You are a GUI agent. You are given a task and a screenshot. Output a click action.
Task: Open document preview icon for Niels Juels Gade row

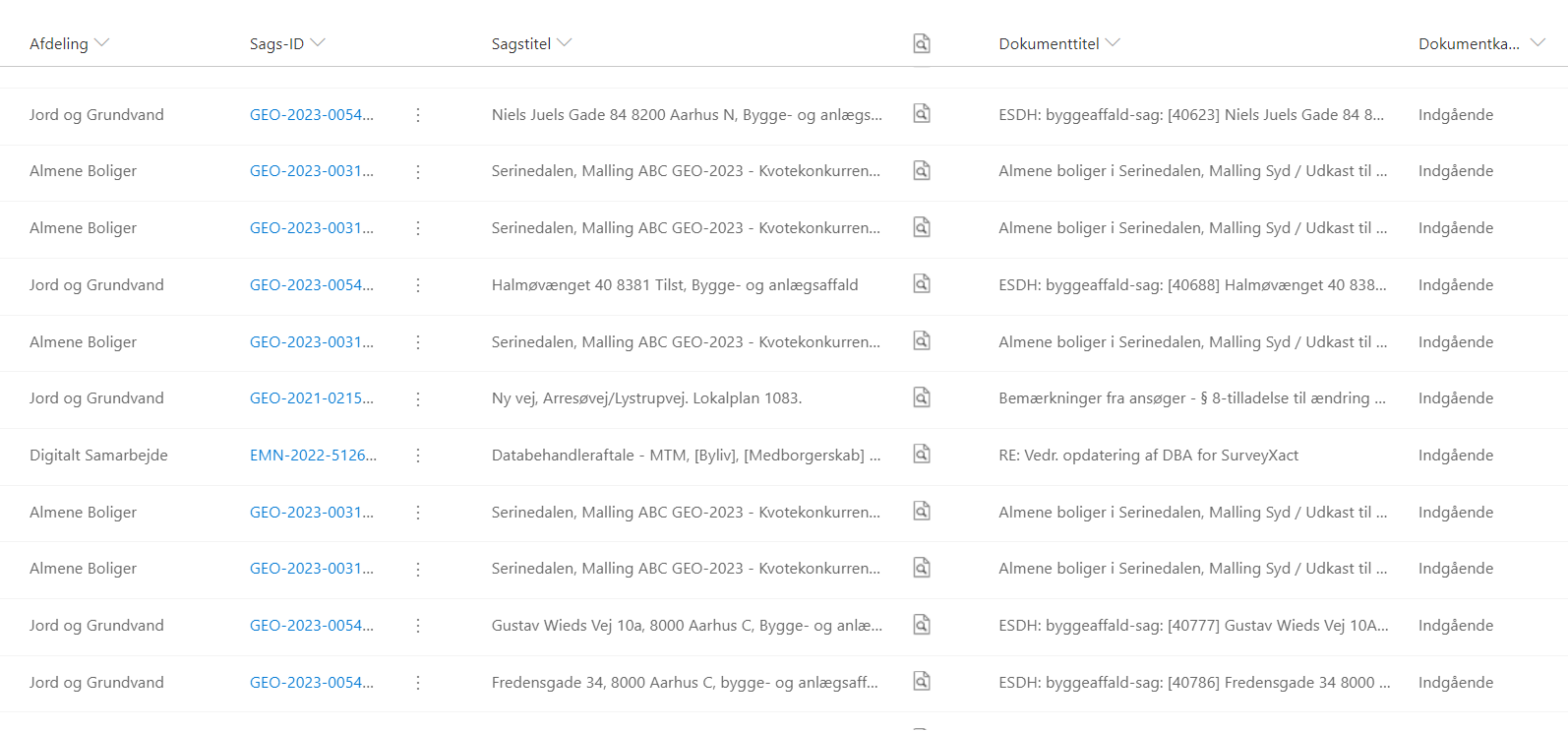click(x=922, y=114)
